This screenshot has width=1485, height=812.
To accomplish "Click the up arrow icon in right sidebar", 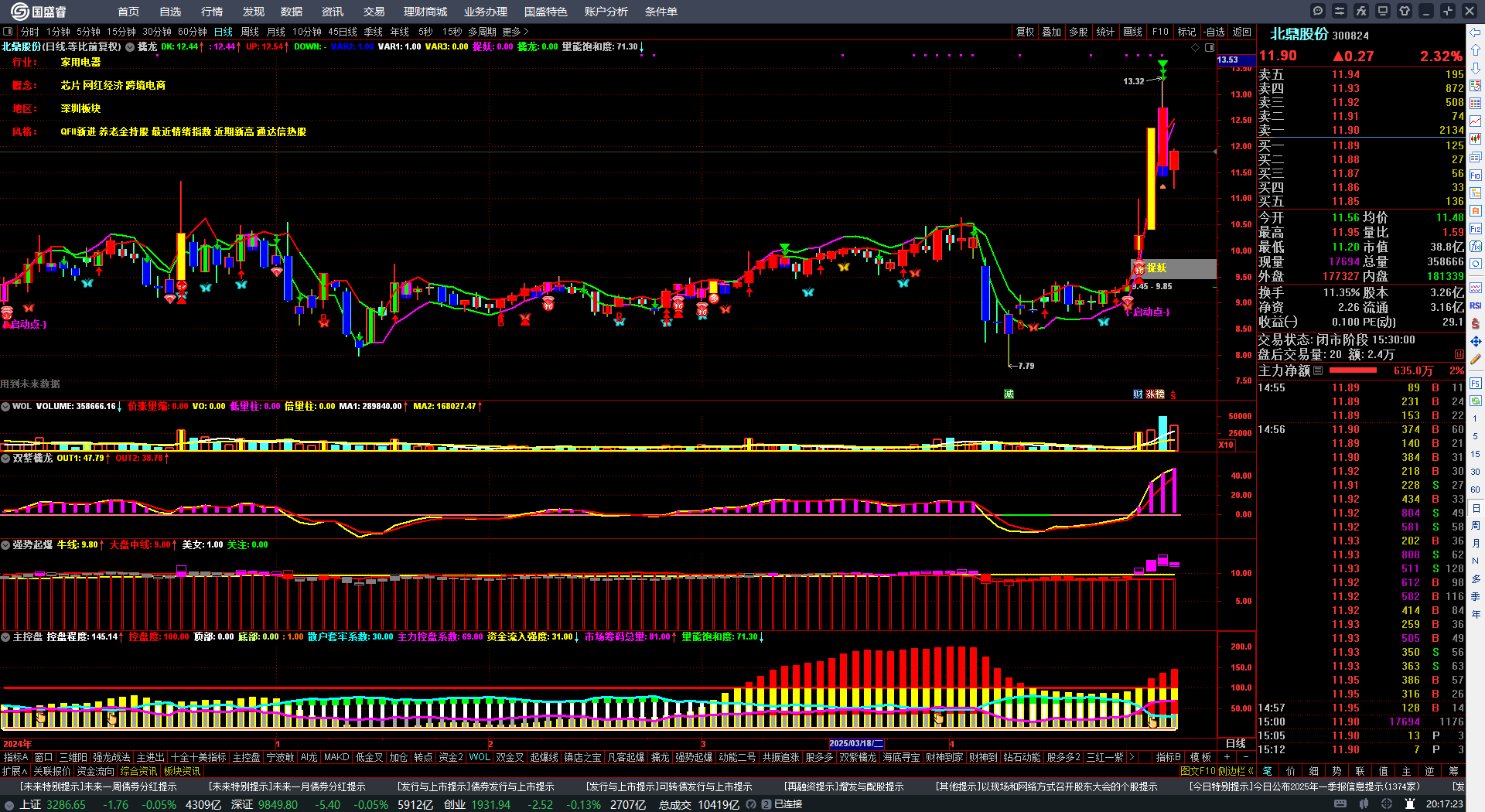I will click(1476, 50).
